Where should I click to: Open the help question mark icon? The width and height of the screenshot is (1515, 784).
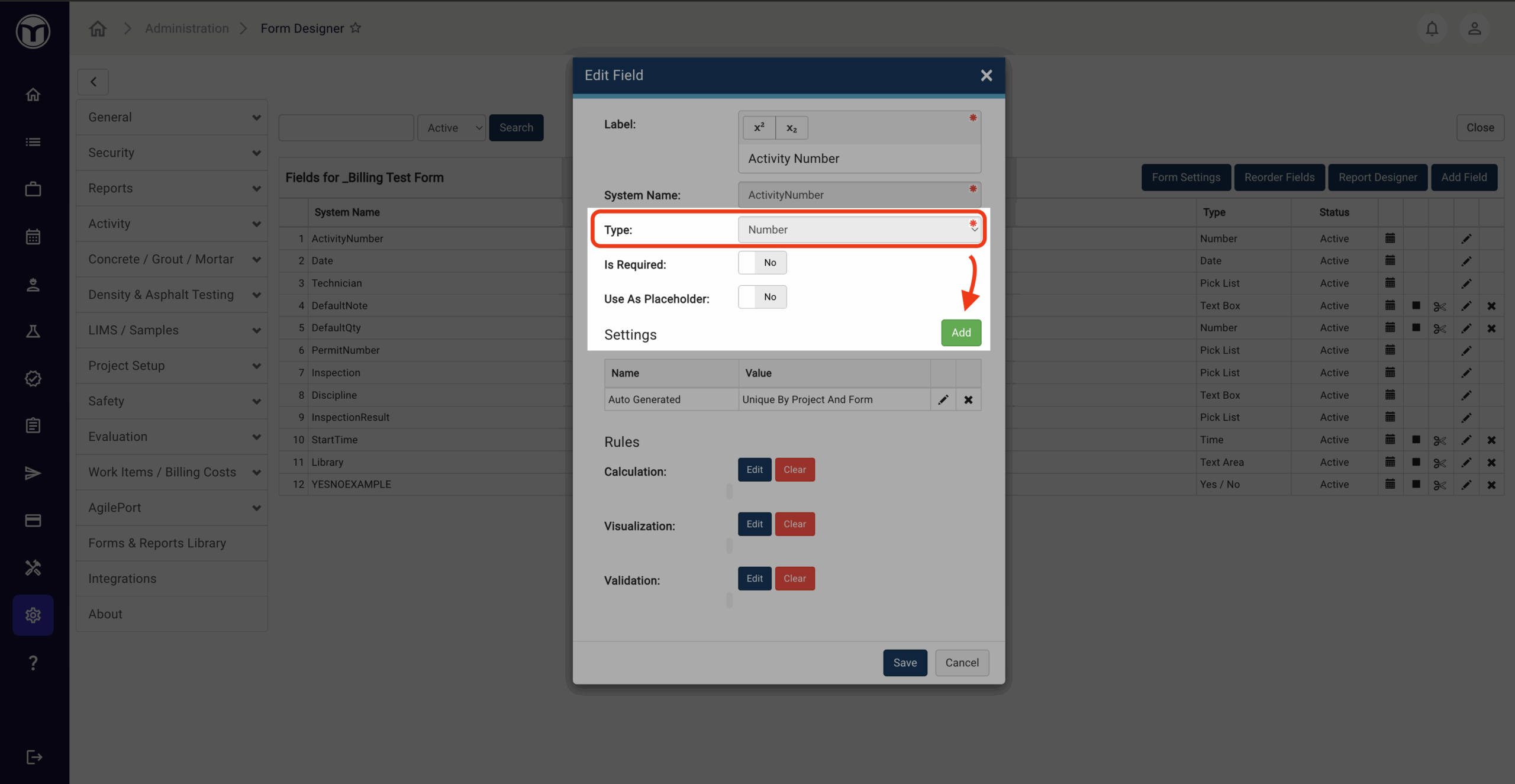pyautogui.click(x=33, y=662)
